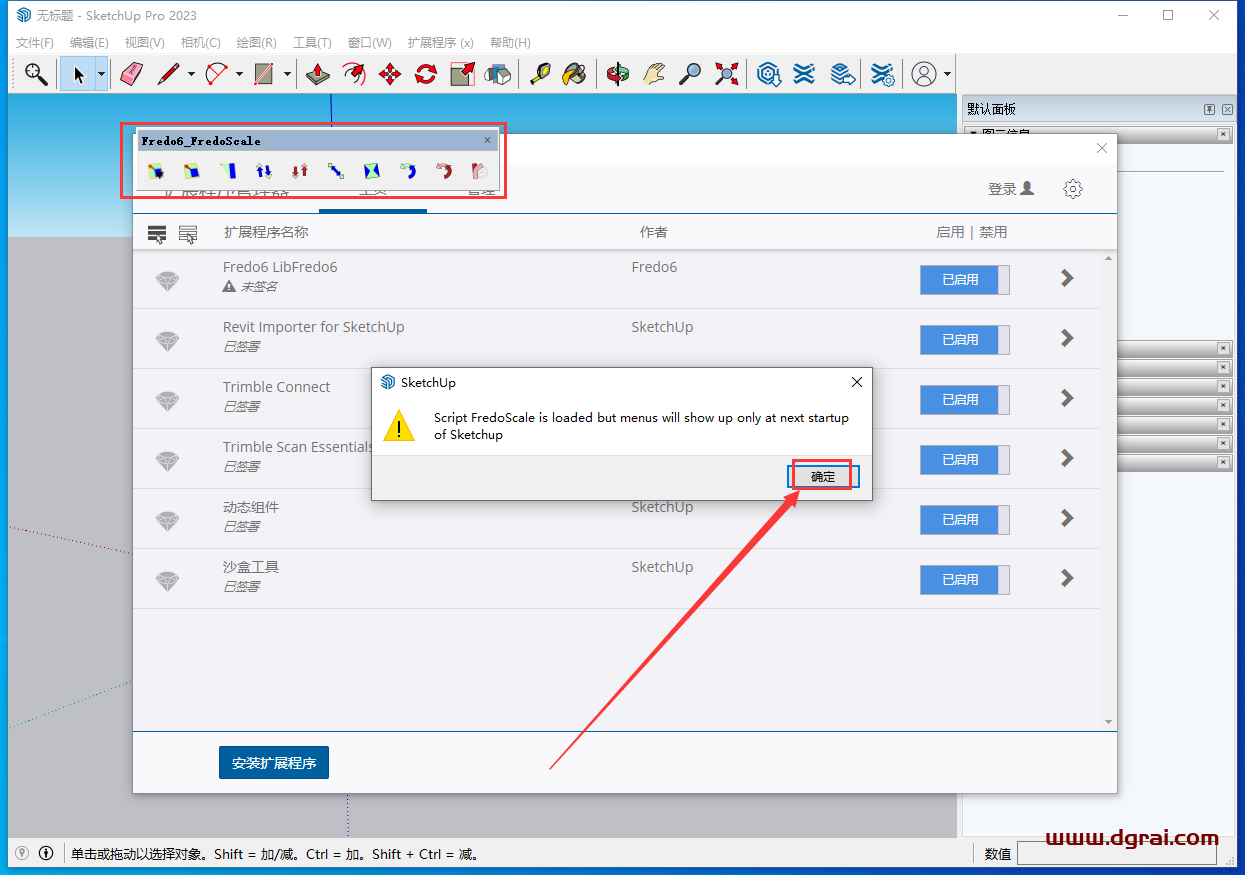Select the Scale tool

[x=462, y=74]
